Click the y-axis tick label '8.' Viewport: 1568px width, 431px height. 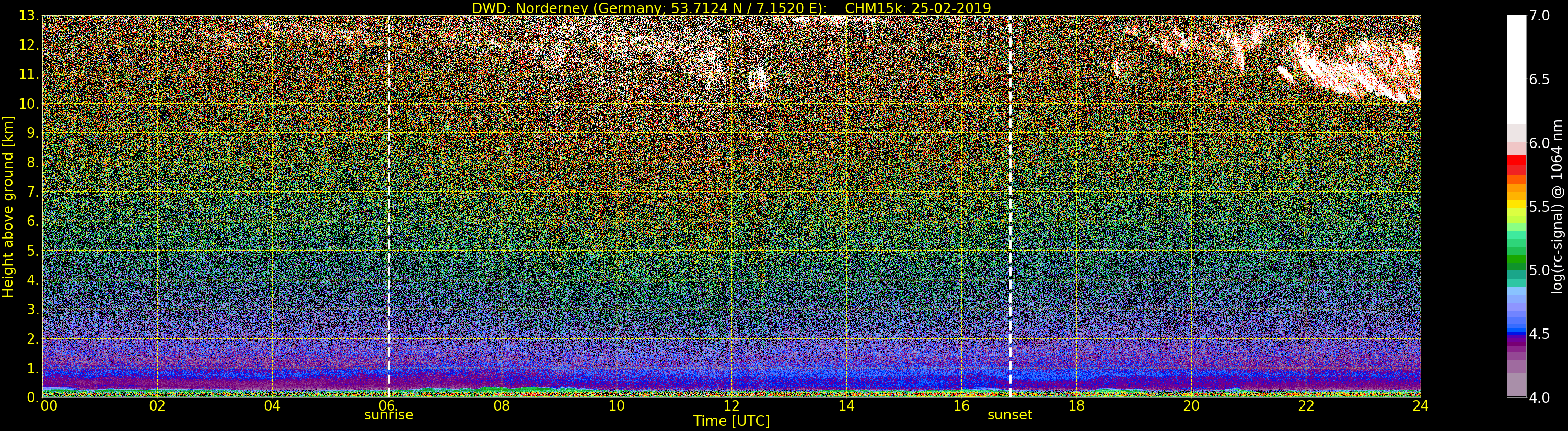coord(32,162)
